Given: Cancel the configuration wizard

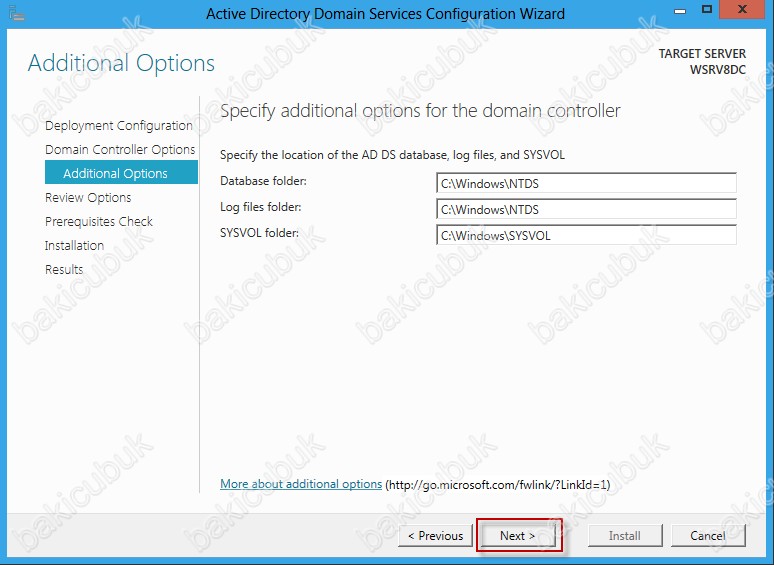Looking at the screenshot, I should [x=708, y=535].
